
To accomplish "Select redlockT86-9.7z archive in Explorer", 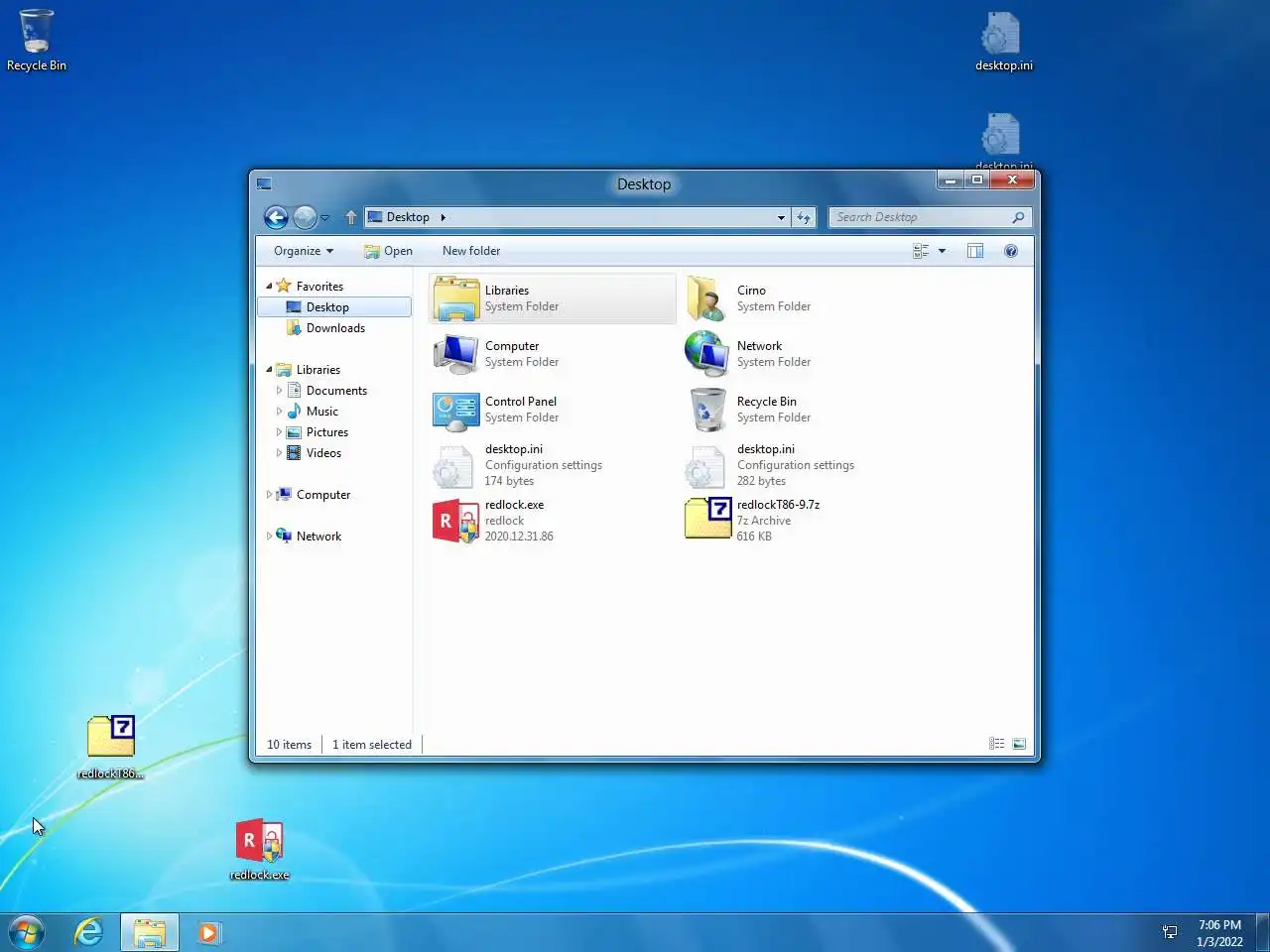I will pos(804,521).
